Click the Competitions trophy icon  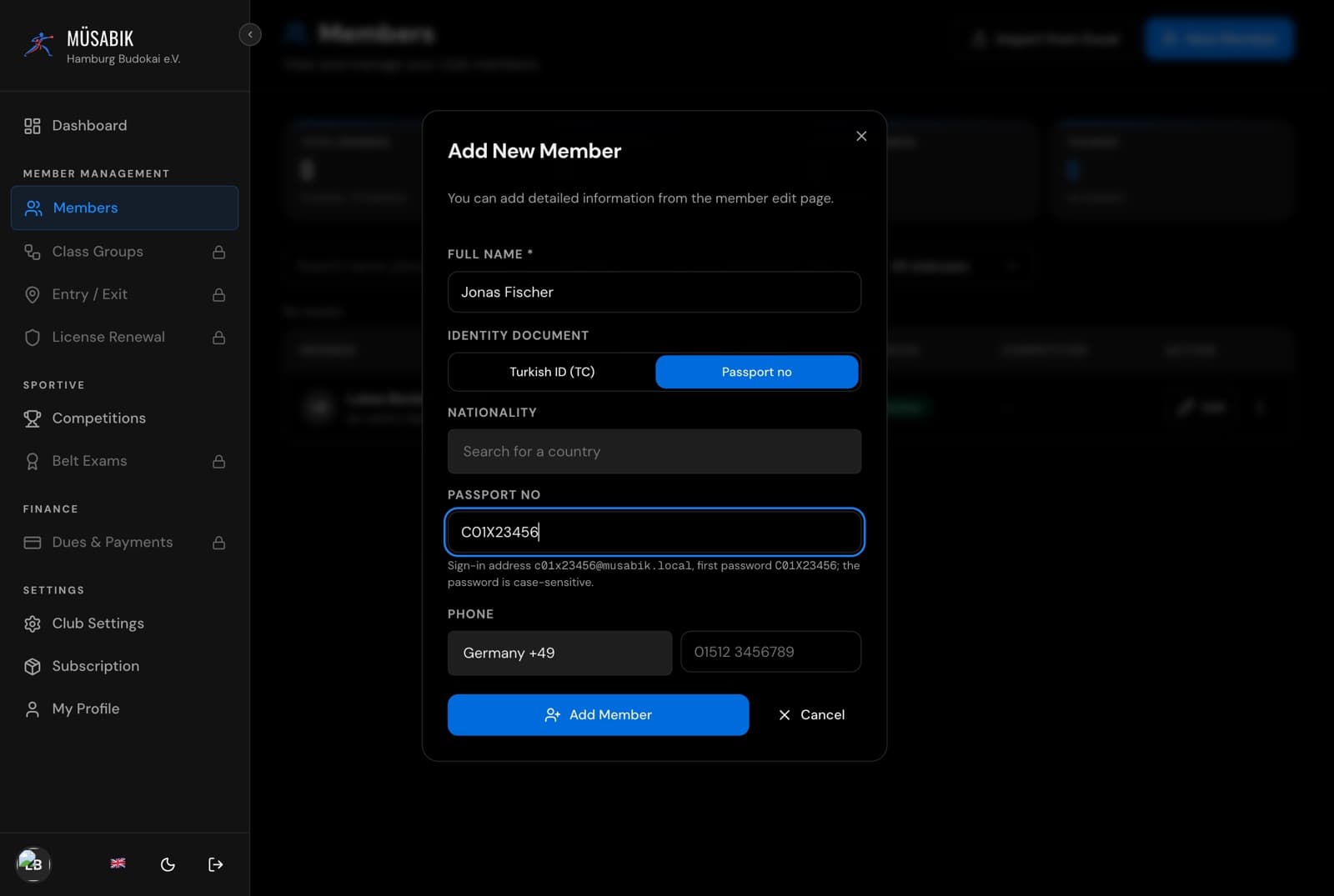click(x=33, y=418)
